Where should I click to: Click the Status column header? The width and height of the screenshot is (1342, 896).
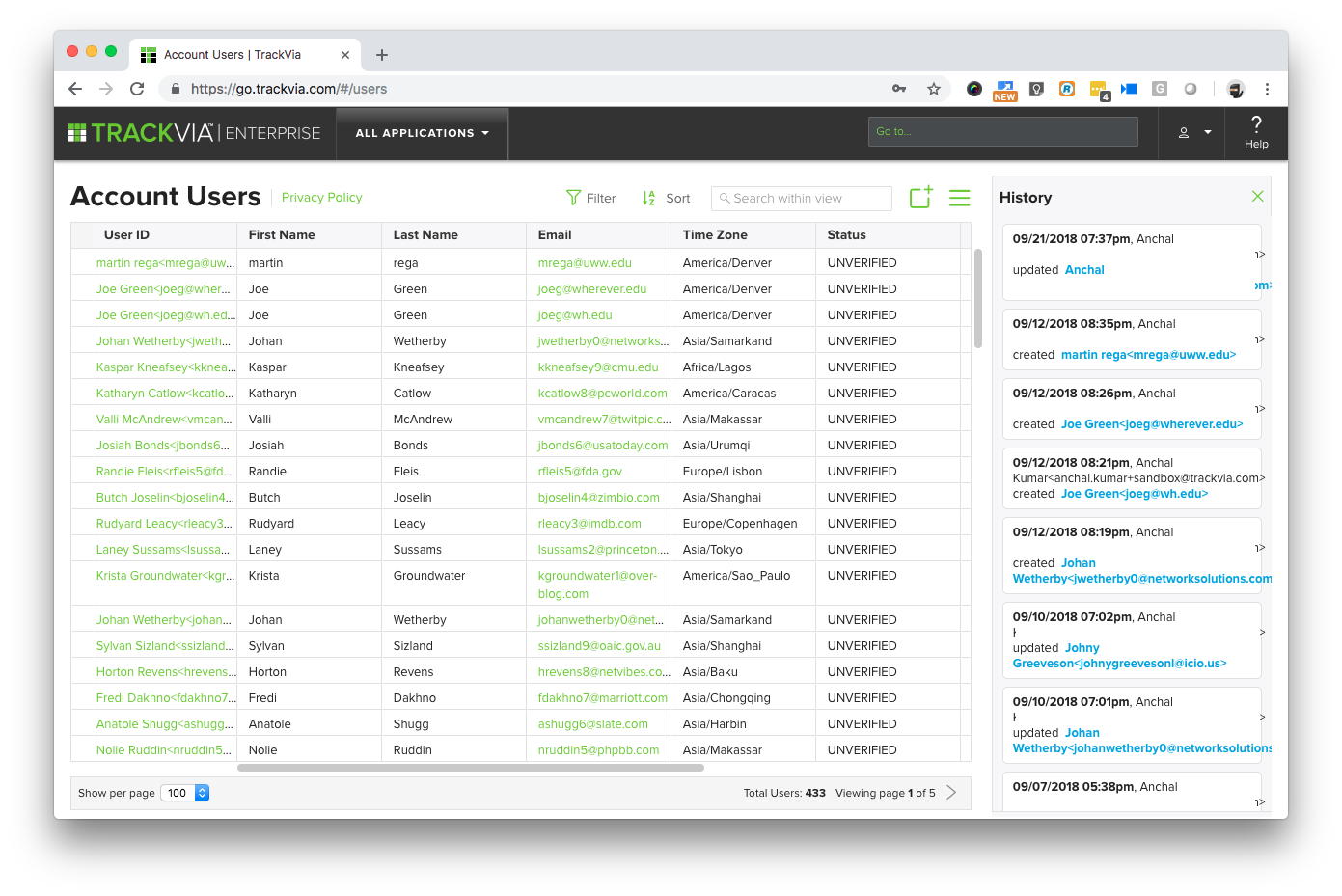(x=847, y=234)
